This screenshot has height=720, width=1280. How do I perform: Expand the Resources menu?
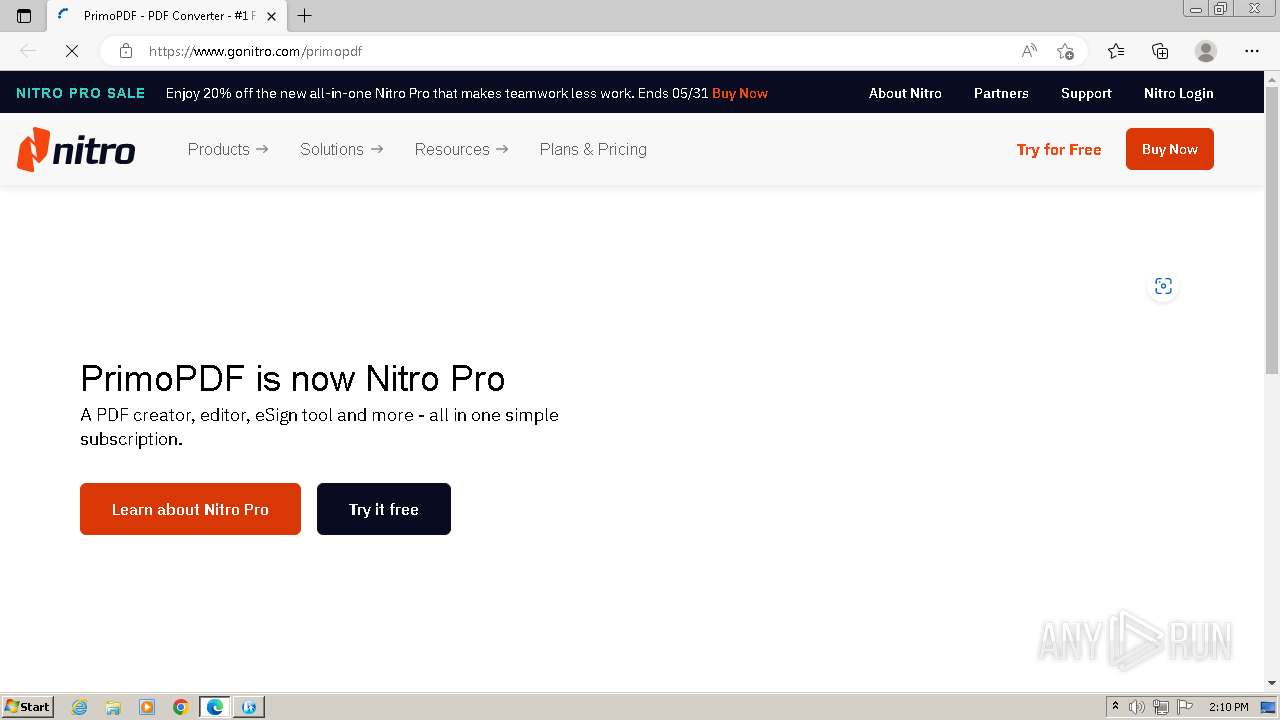coord(461,149)
